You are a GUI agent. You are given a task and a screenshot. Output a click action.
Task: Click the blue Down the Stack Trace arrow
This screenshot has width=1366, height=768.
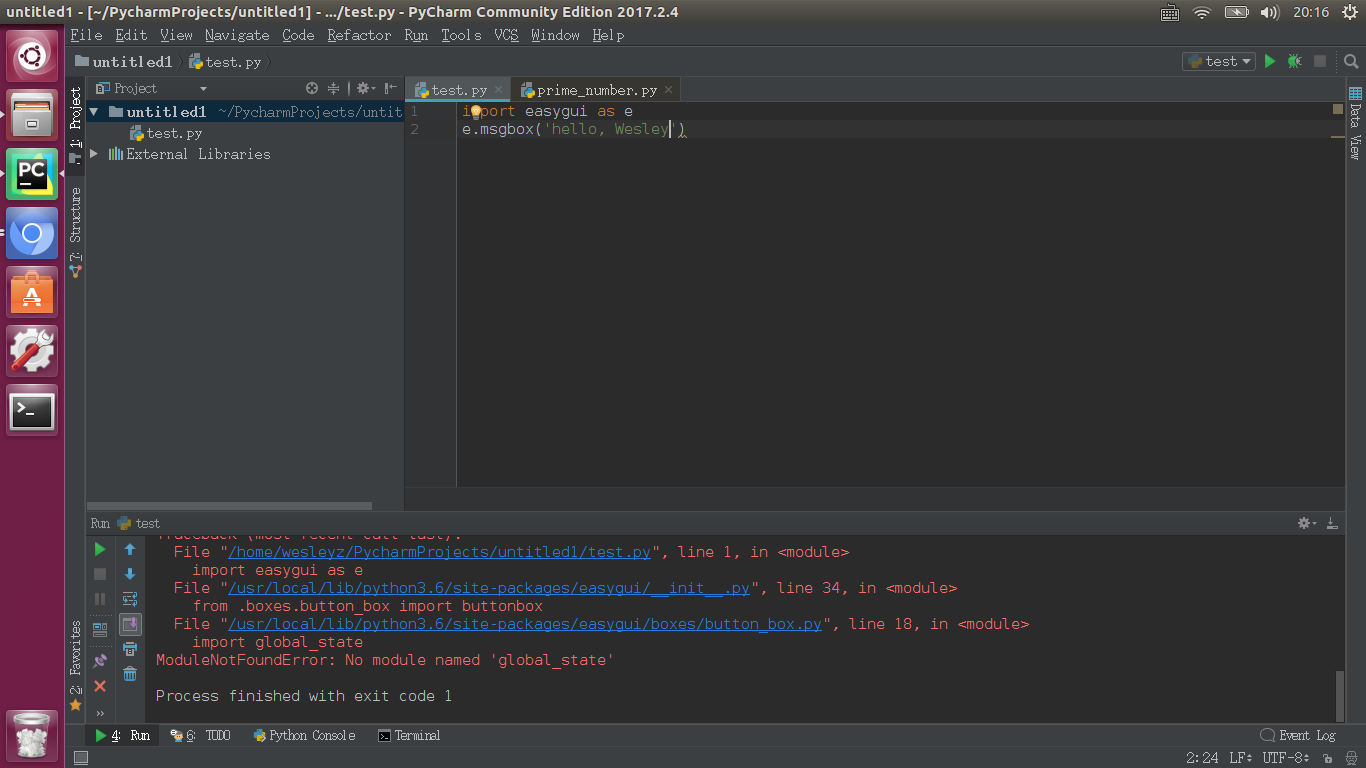point(130,574)
